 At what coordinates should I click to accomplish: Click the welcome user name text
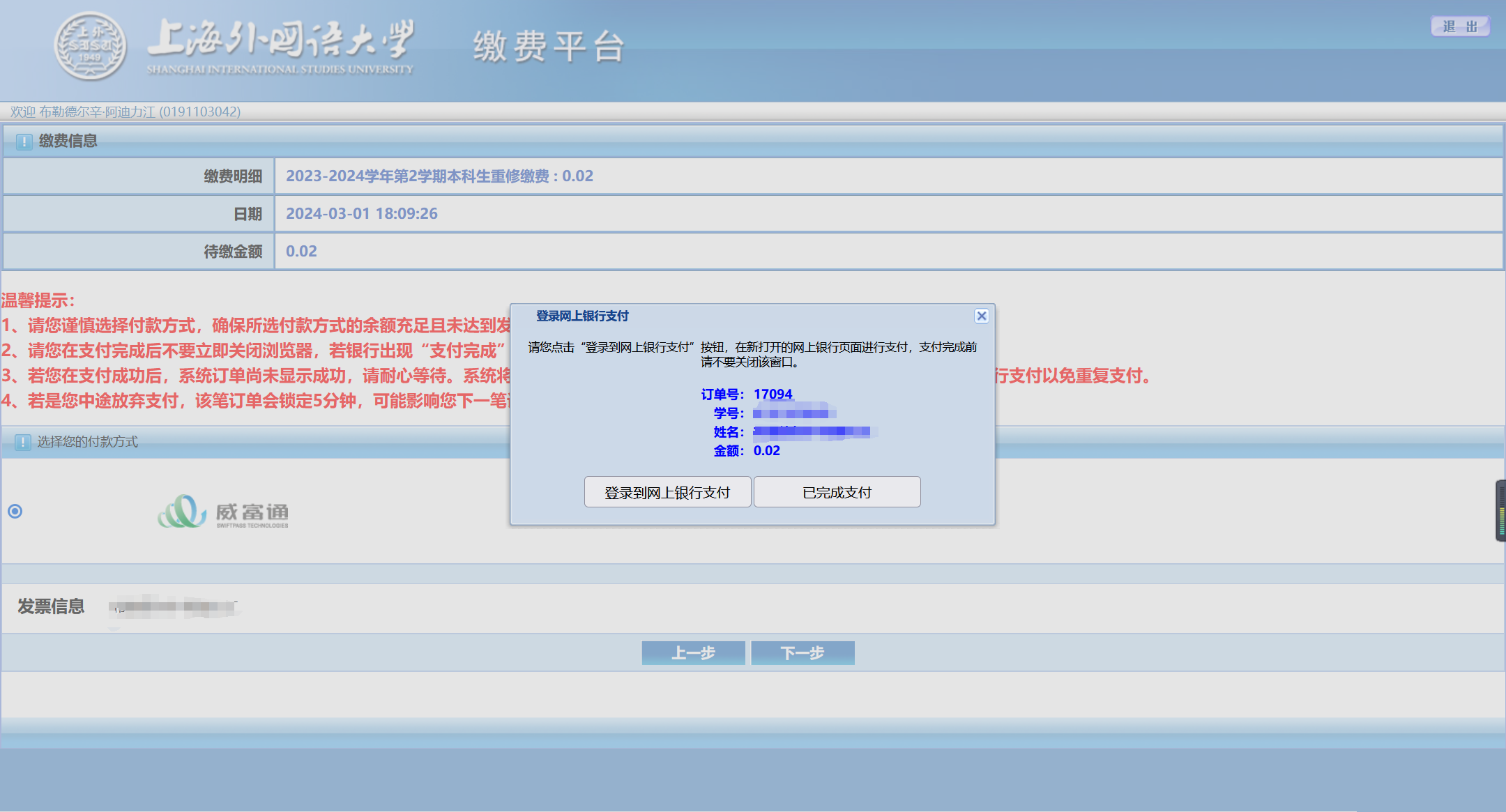(x=125, y=112)
